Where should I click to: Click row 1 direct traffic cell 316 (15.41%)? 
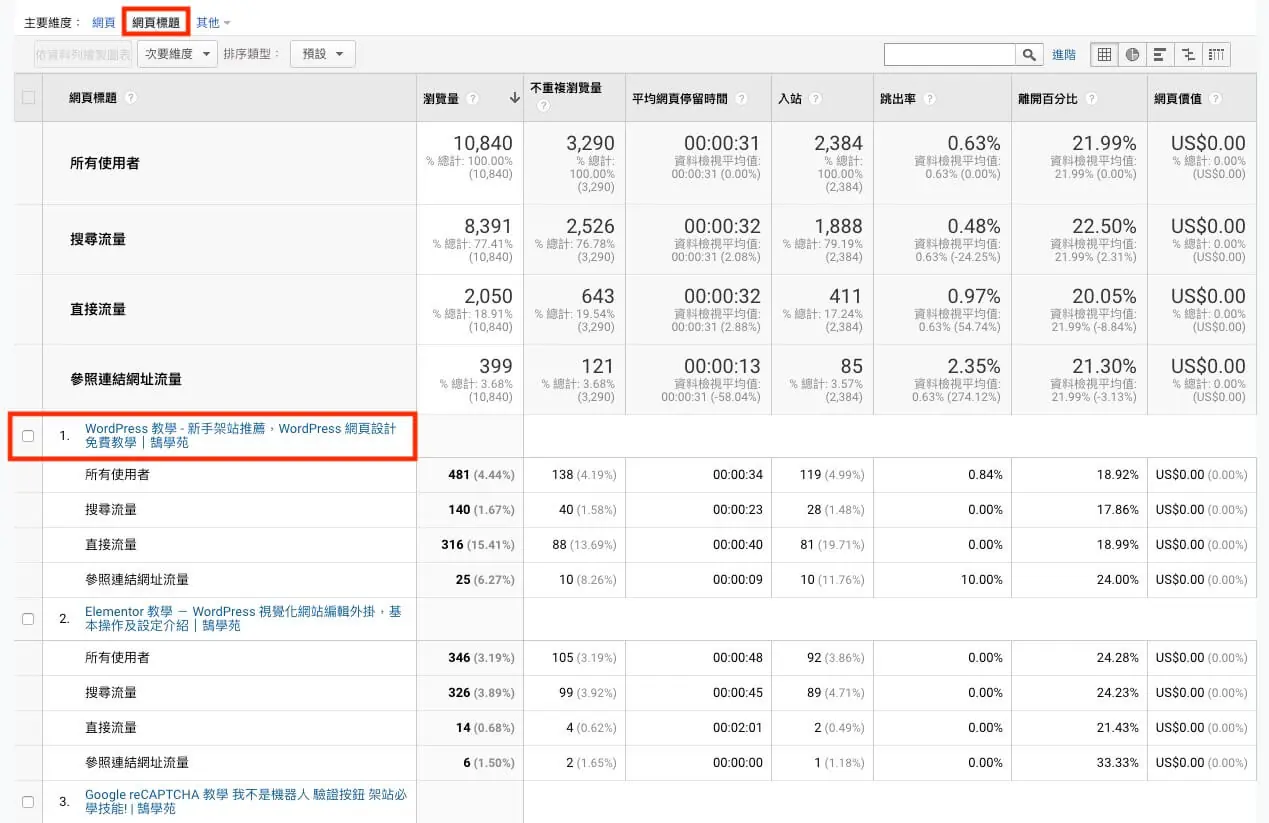479,545
